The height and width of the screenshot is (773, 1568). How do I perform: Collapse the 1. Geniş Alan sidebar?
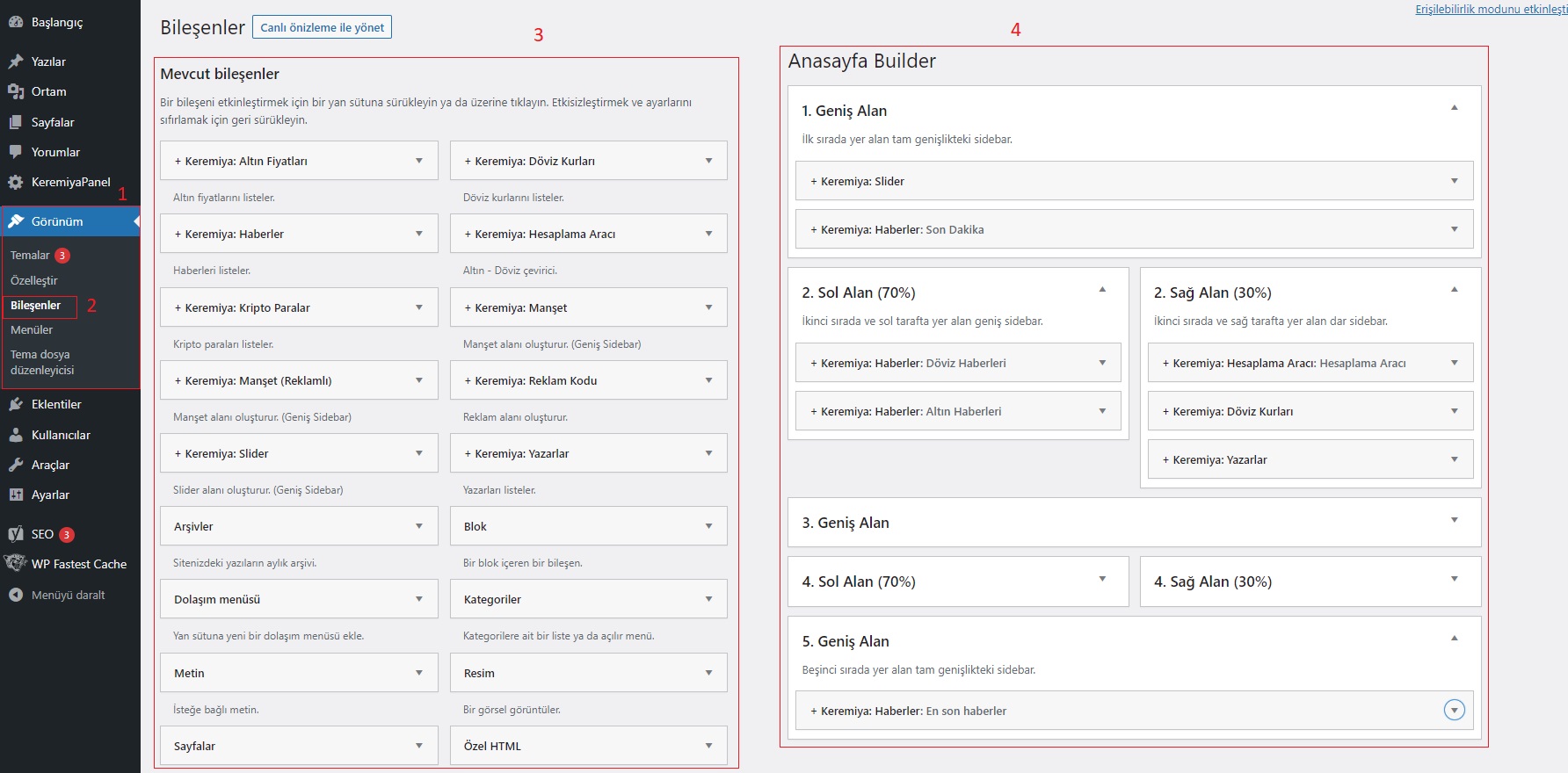[1455, 108]
